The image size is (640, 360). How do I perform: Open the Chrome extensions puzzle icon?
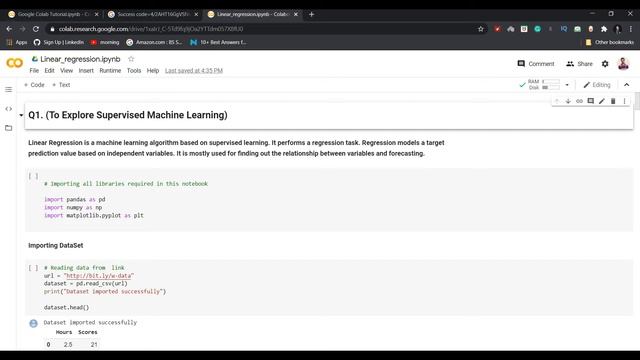(604, 29)
